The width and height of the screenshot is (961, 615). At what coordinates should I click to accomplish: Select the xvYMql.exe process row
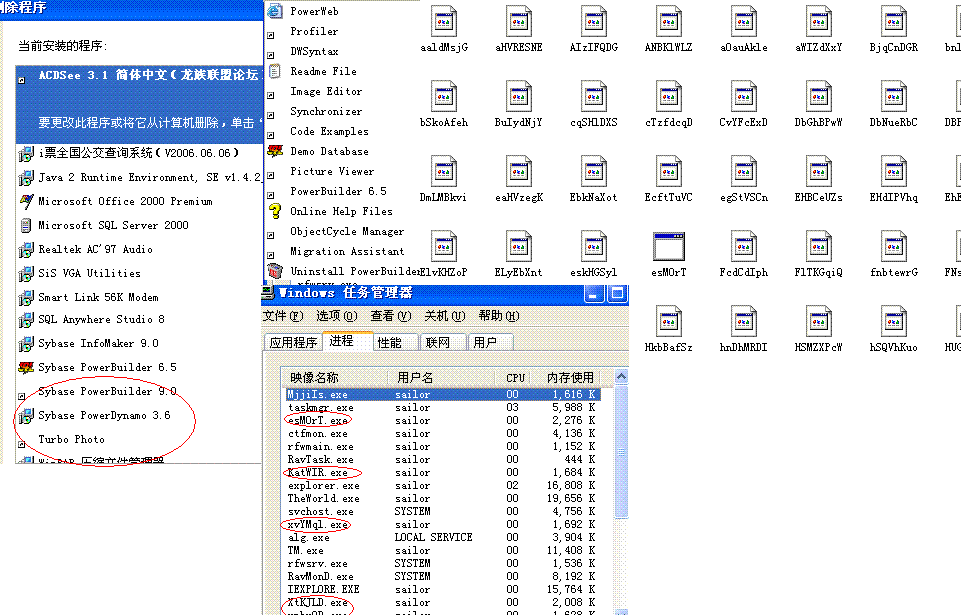tap(443, 525)
